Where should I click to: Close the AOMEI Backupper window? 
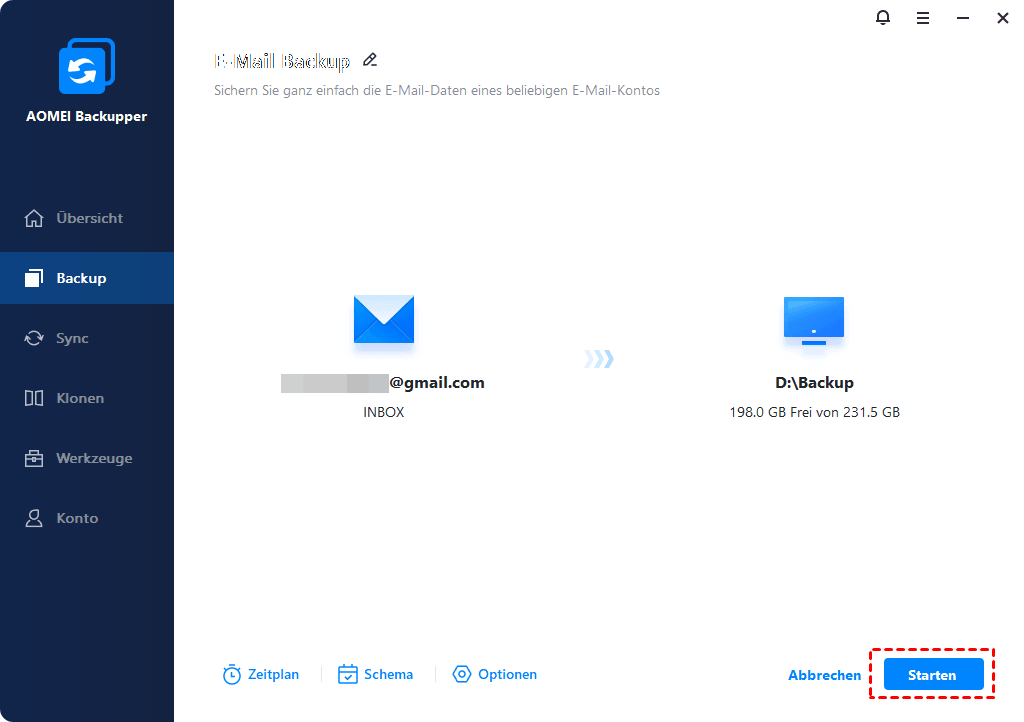pos(1002,18)
